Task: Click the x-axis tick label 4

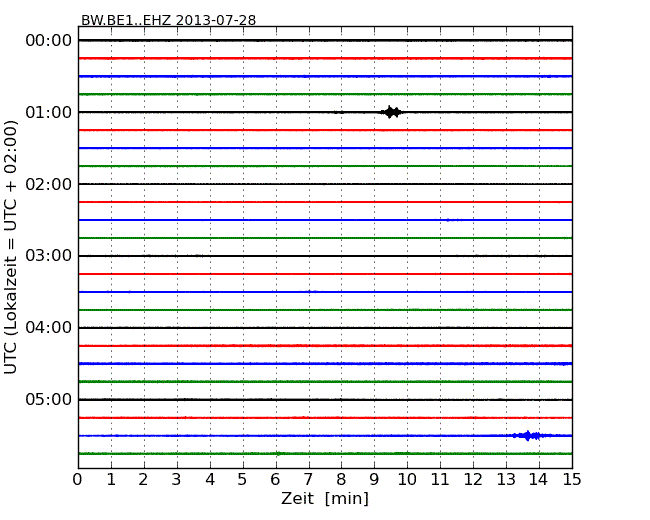Action: [210, 480]
